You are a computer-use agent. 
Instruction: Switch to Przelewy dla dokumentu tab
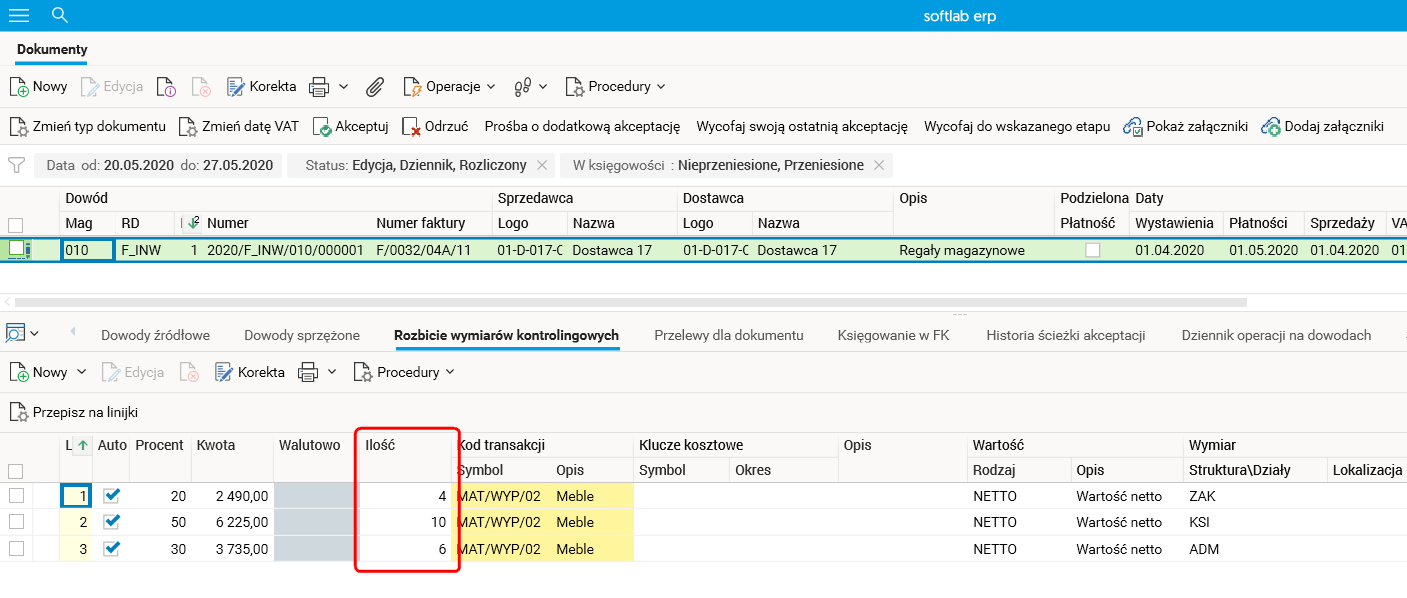click(x=728, y=336)
